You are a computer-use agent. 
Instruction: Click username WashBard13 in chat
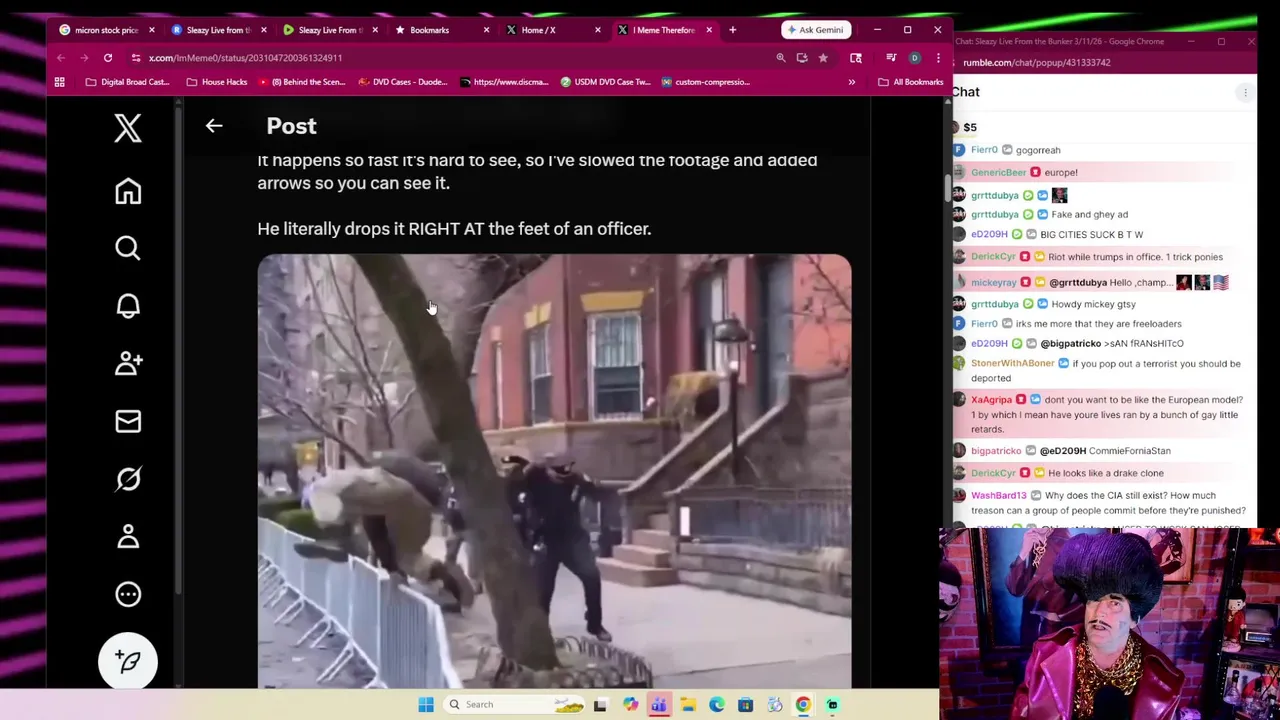[998, 496]
